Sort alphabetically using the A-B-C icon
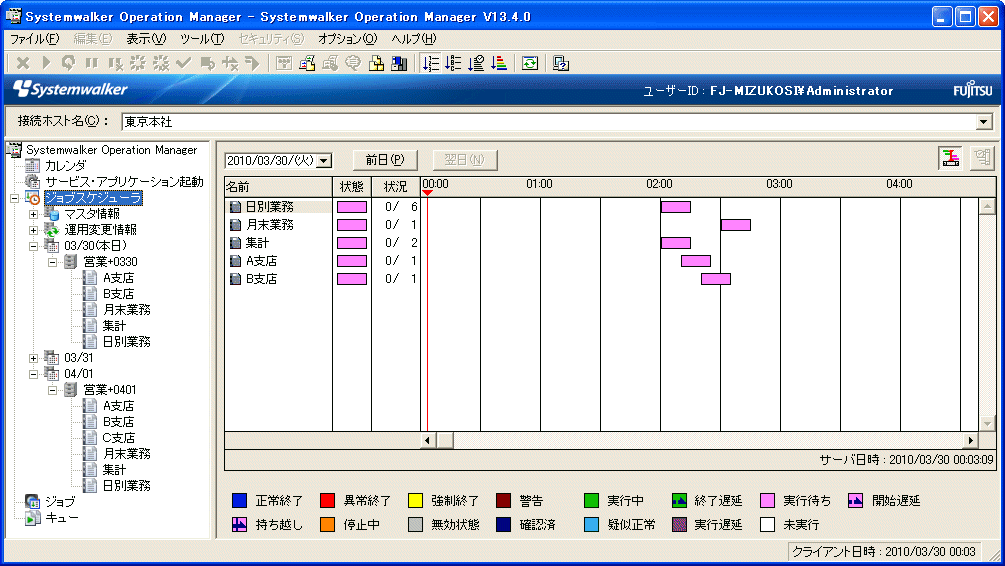This screenshot has height=566, width=1005. (454, 63)
